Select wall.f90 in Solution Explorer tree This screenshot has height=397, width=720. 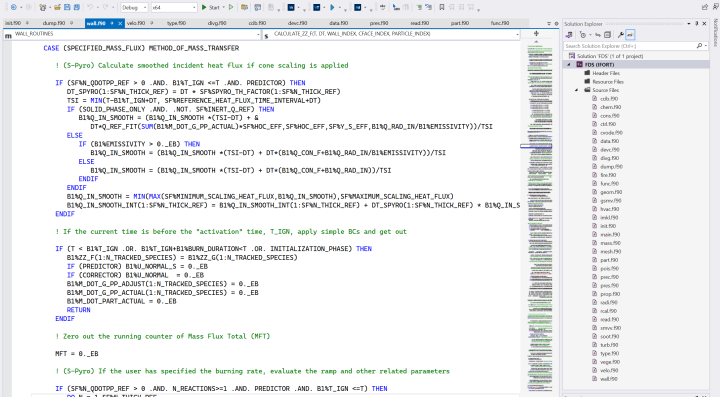click(x=609, y=379)
